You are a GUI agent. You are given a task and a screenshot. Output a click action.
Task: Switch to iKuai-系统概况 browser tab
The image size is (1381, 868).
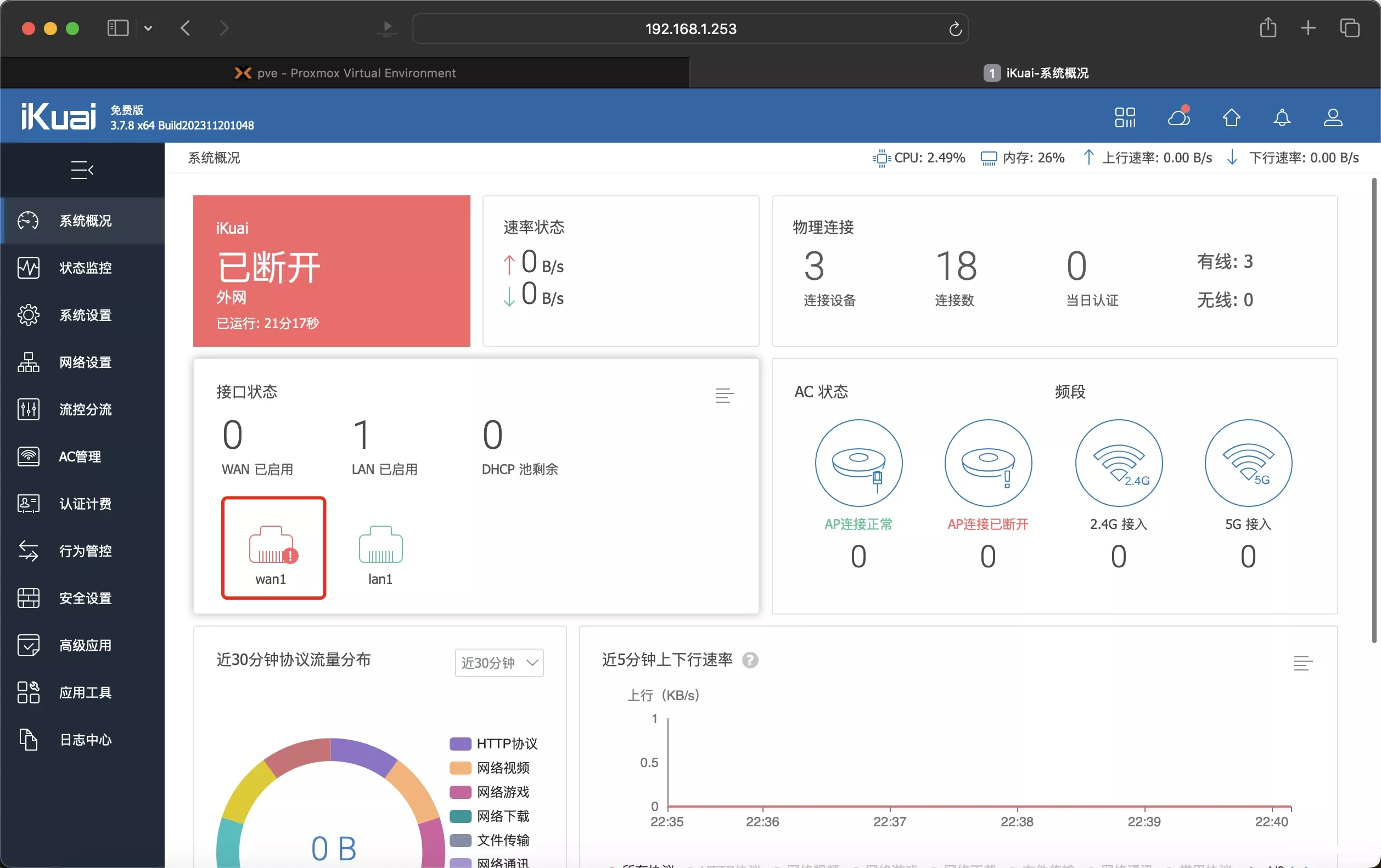1035,73
